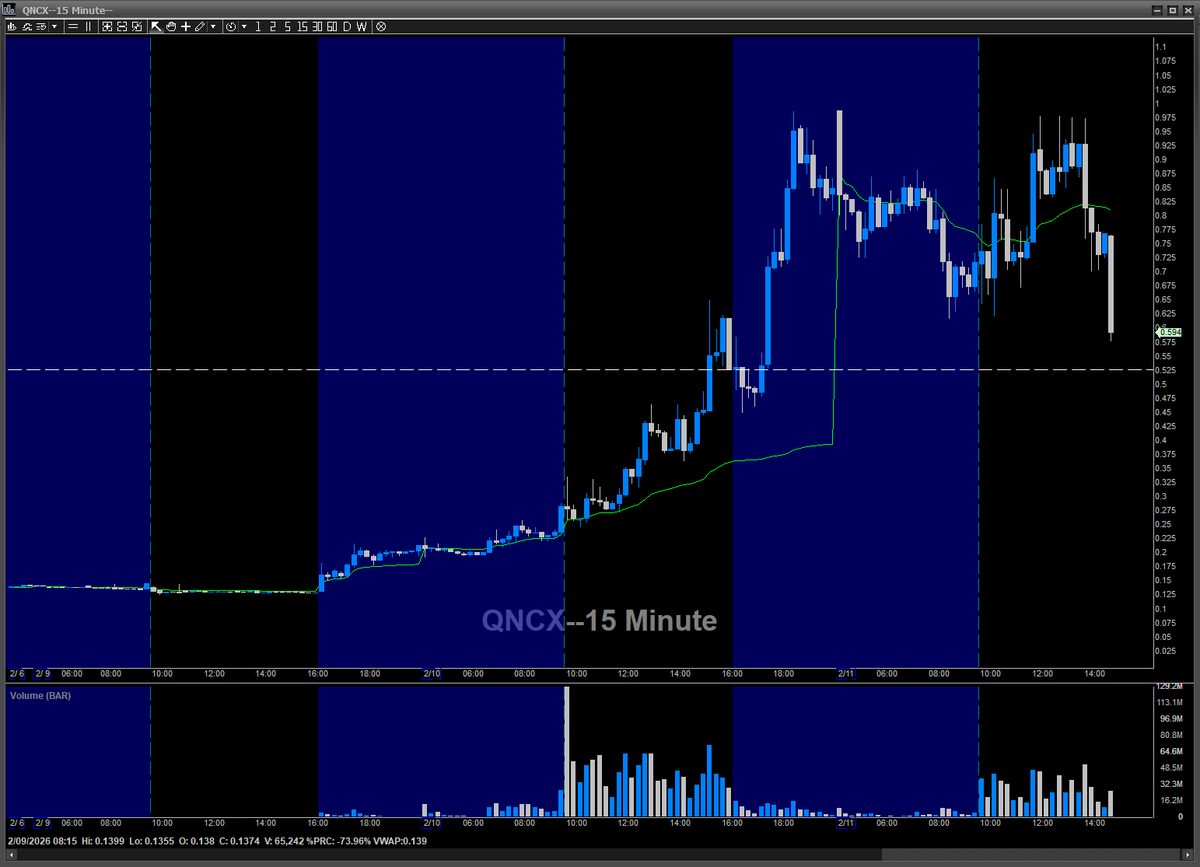
Task: Select the crosshair cursor tool
Action: pyautogui.click(x=185, y=27)
